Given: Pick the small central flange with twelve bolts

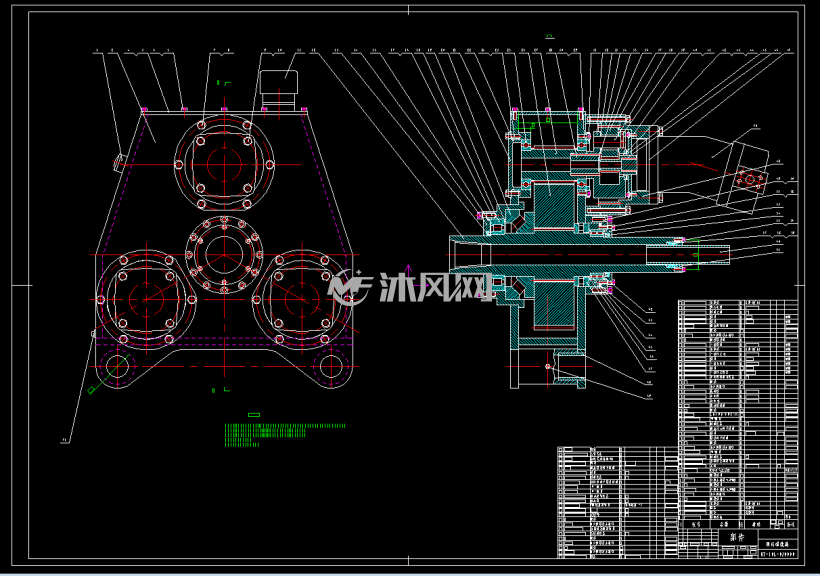Looking at the screenshot, I should point(224,255).
